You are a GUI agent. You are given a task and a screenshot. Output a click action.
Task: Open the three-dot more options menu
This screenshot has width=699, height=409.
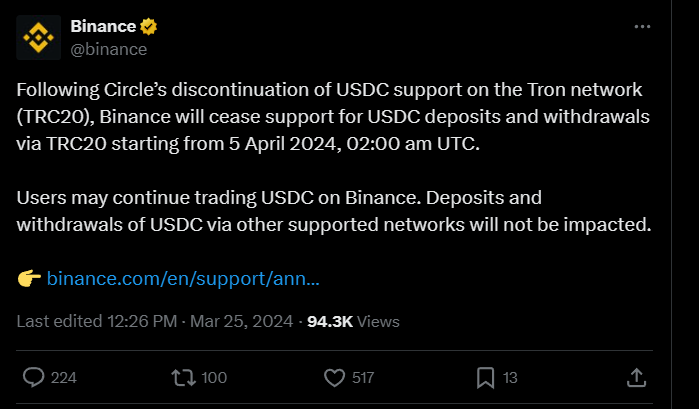pyautogui.click(x=642, y=27)
